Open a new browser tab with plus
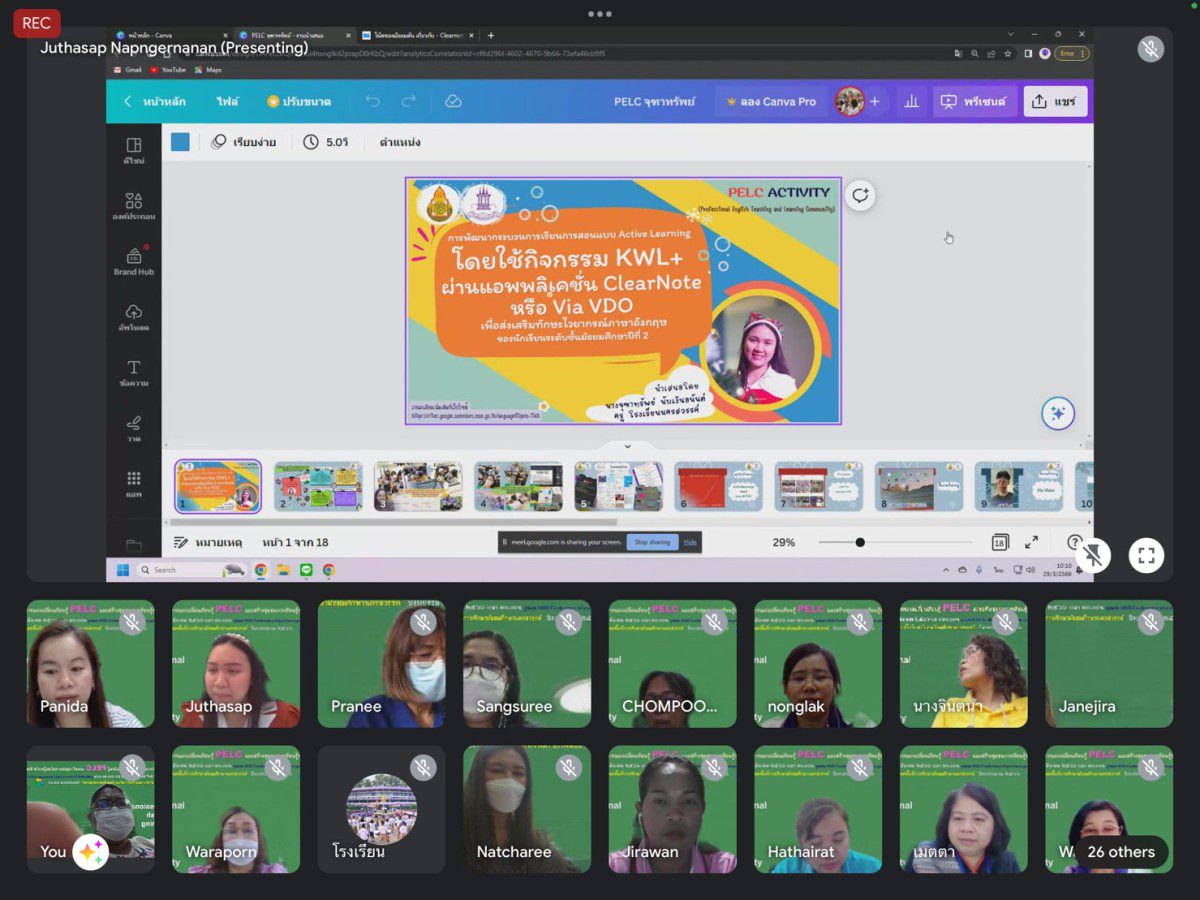 pos(490,35)
